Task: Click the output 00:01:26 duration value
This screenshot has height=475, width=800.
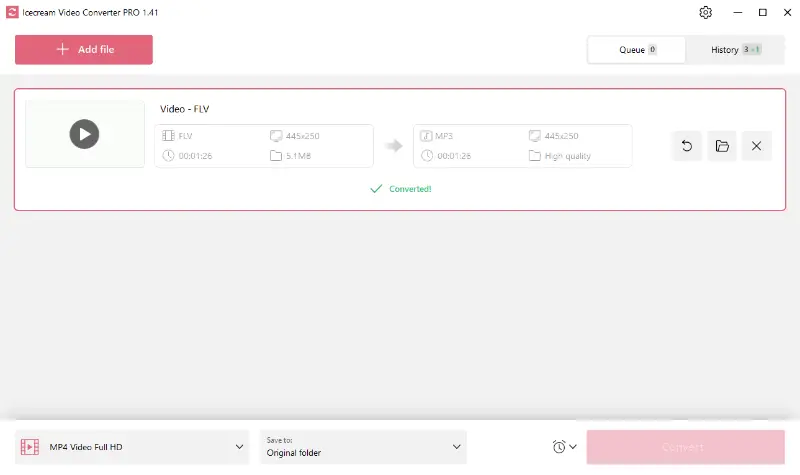Action: [454, 156]
